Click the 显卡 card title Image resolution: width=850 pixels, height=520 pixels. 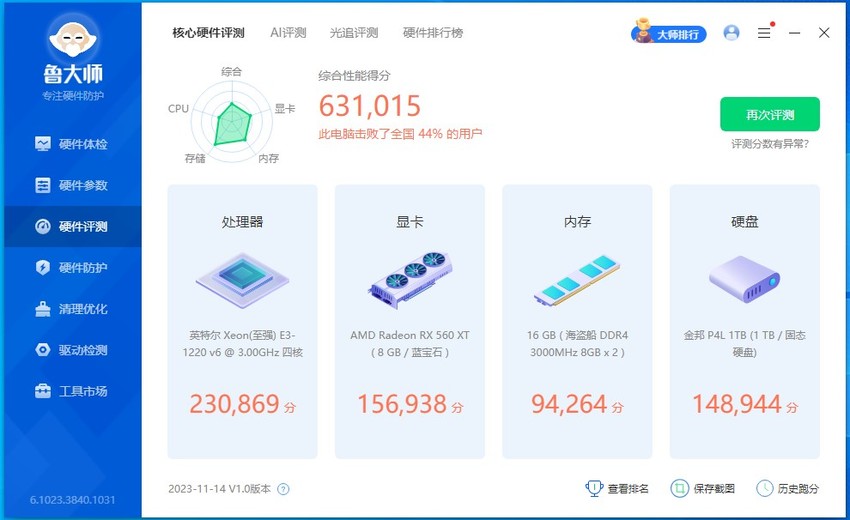click(410, 222)
